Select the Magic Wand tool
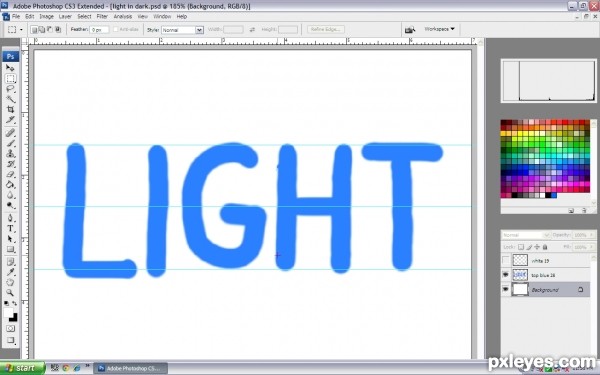Viewport: 600px width, 375px height. tap(10, 99)
